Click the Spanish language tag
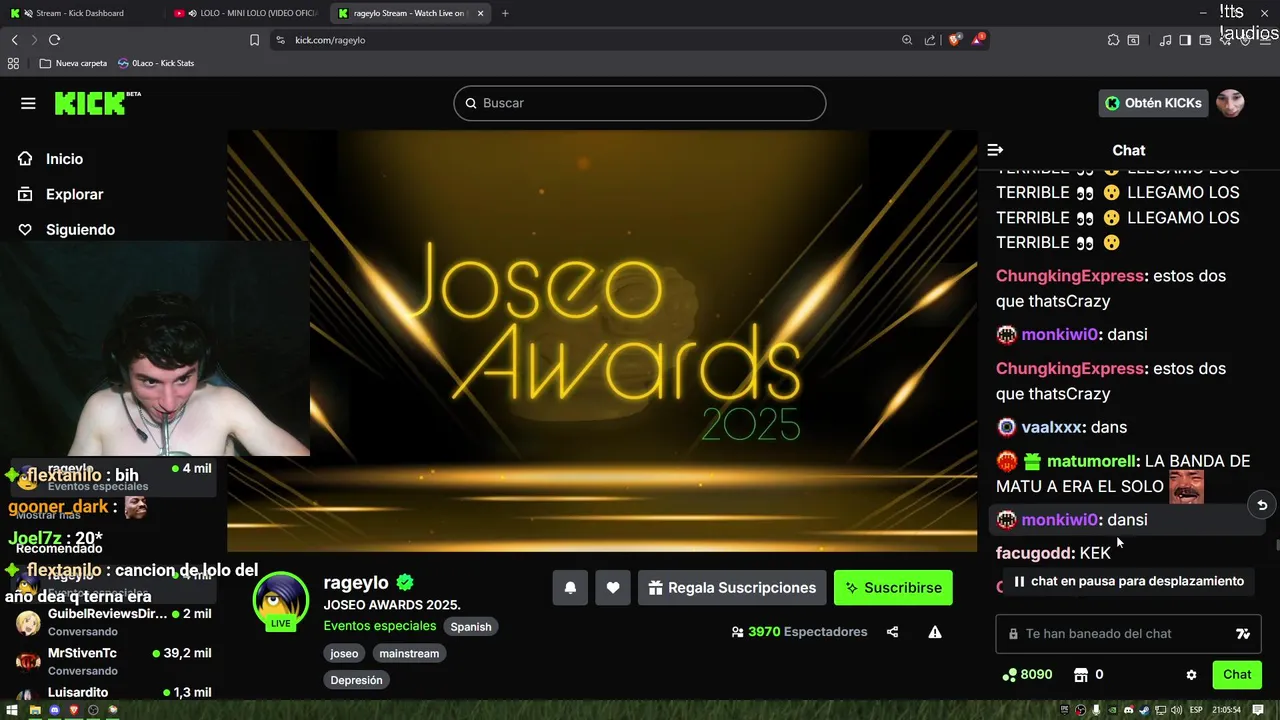Screen dimensions: 1280x720 pos(471,627)
